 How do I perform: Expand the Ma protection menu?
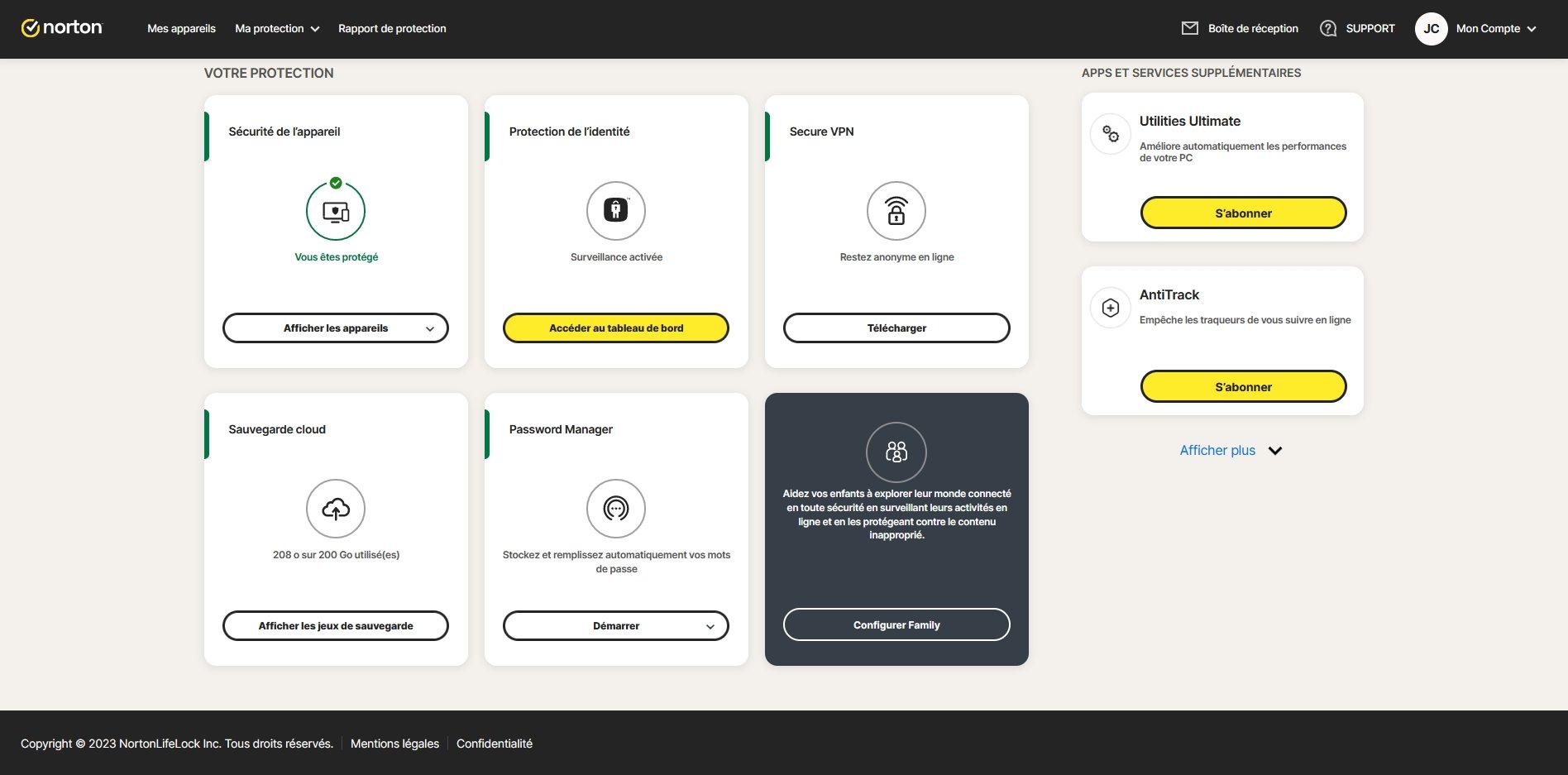click(277, 28)
